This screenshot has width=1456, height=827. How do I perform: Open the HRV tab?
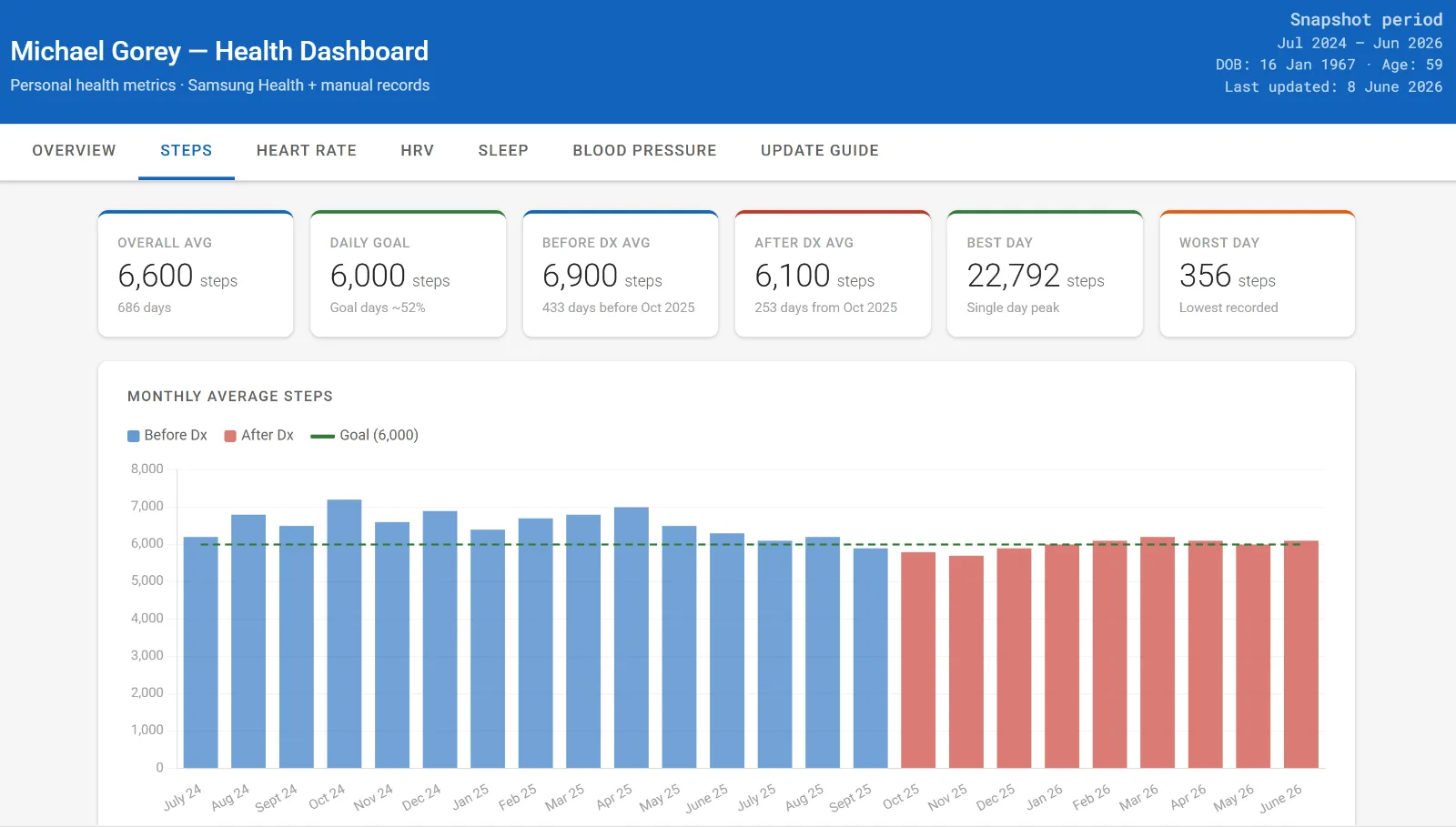point(418,151)
